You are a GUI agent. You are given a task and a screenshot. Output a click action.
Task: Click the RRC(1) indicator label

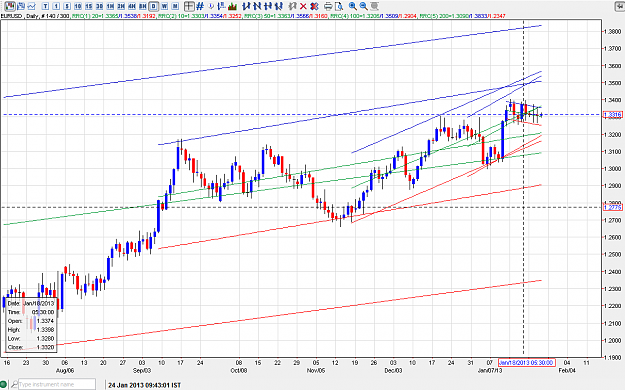114,16
